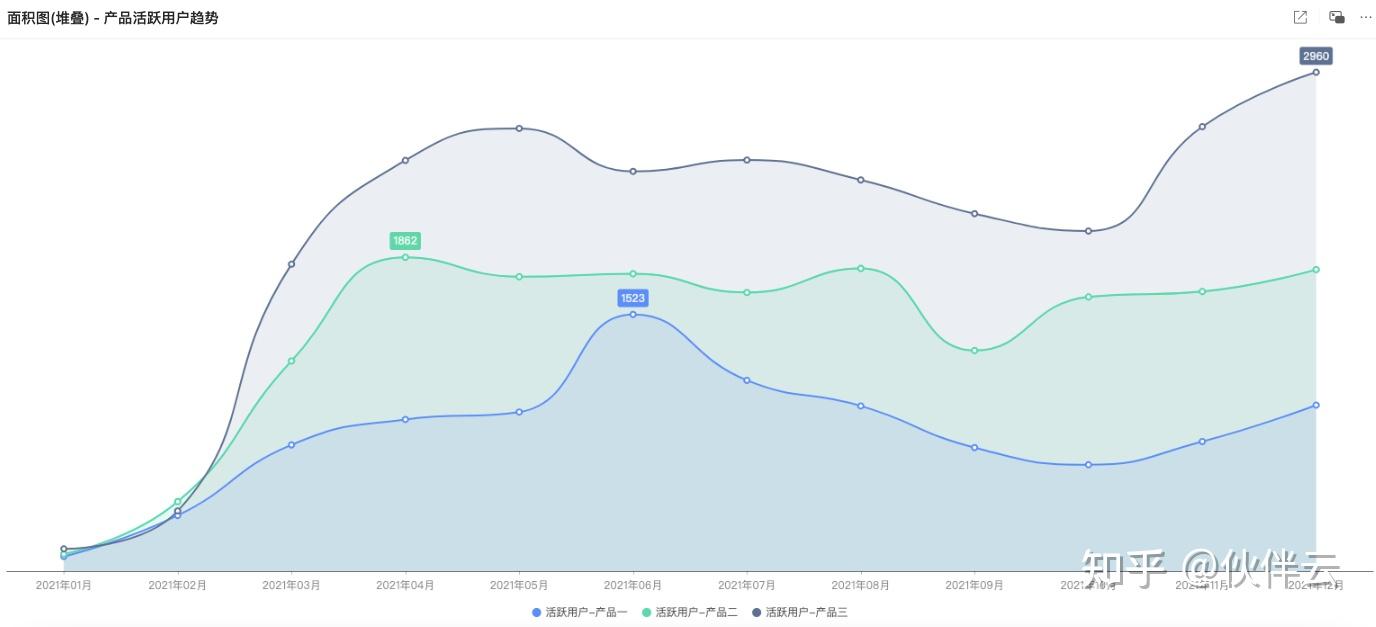Screen dimensions: 1376x627
Task: Select 产品三 data point at 2021年10月
Action: (x=1088, y=231)
